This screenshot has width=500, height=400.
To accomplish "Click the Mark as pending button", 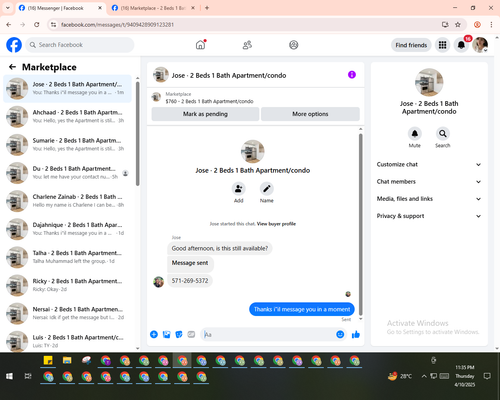I will click(205, 114).
